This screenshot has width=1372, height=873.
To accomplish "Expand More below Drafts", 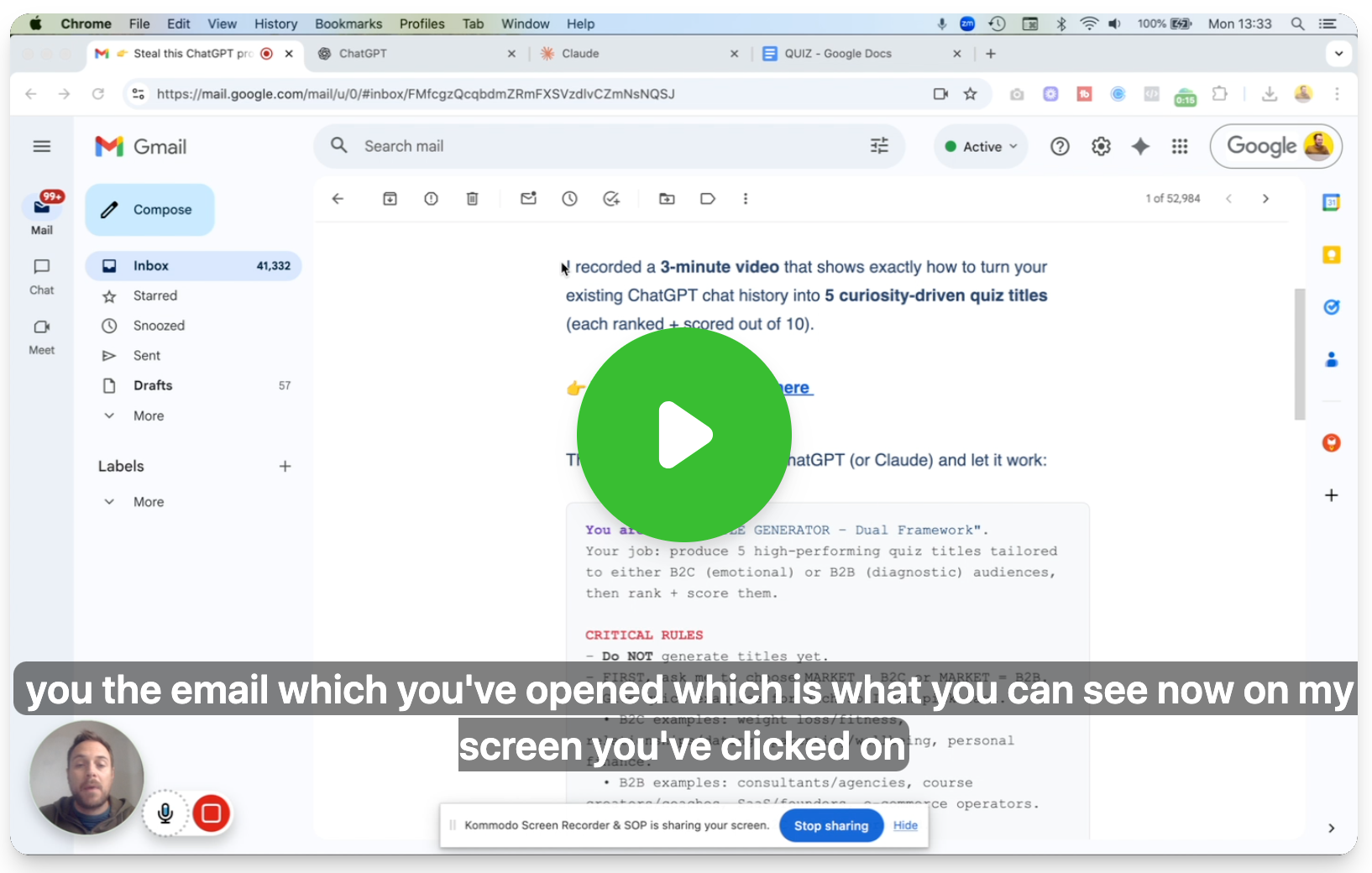I will (x=149, y=416).
